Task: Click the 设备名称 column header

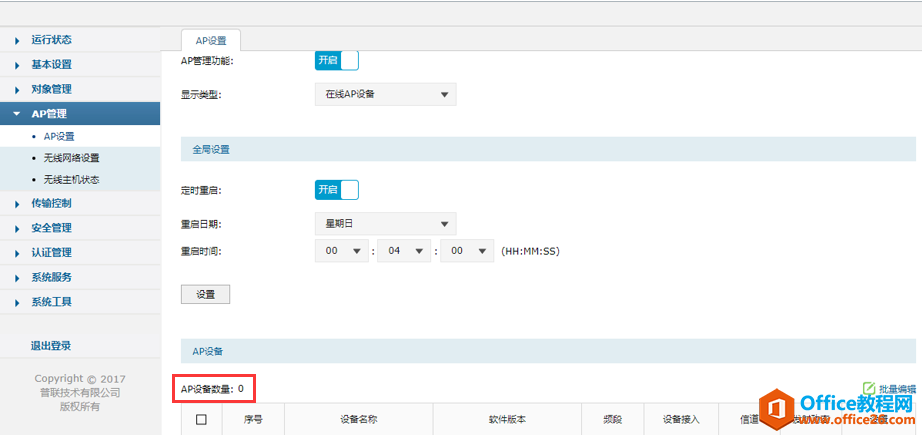Action: [x=359, y=420]
